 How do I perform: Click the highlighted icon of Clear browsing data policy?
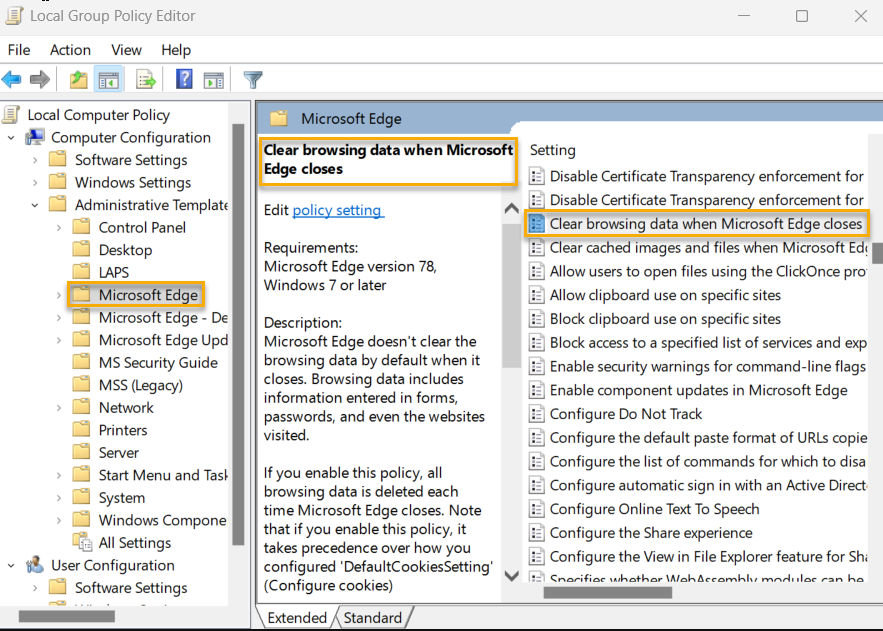pyautogui.click(x=537, y=223)
